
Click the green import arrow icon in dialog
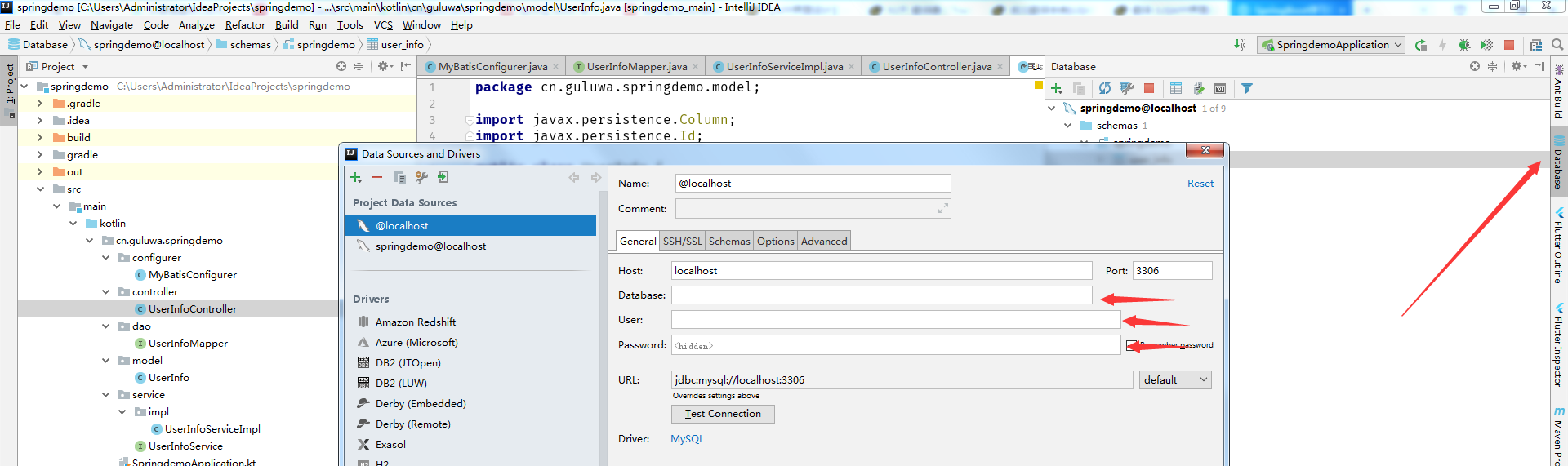click(x=443, y=177)
